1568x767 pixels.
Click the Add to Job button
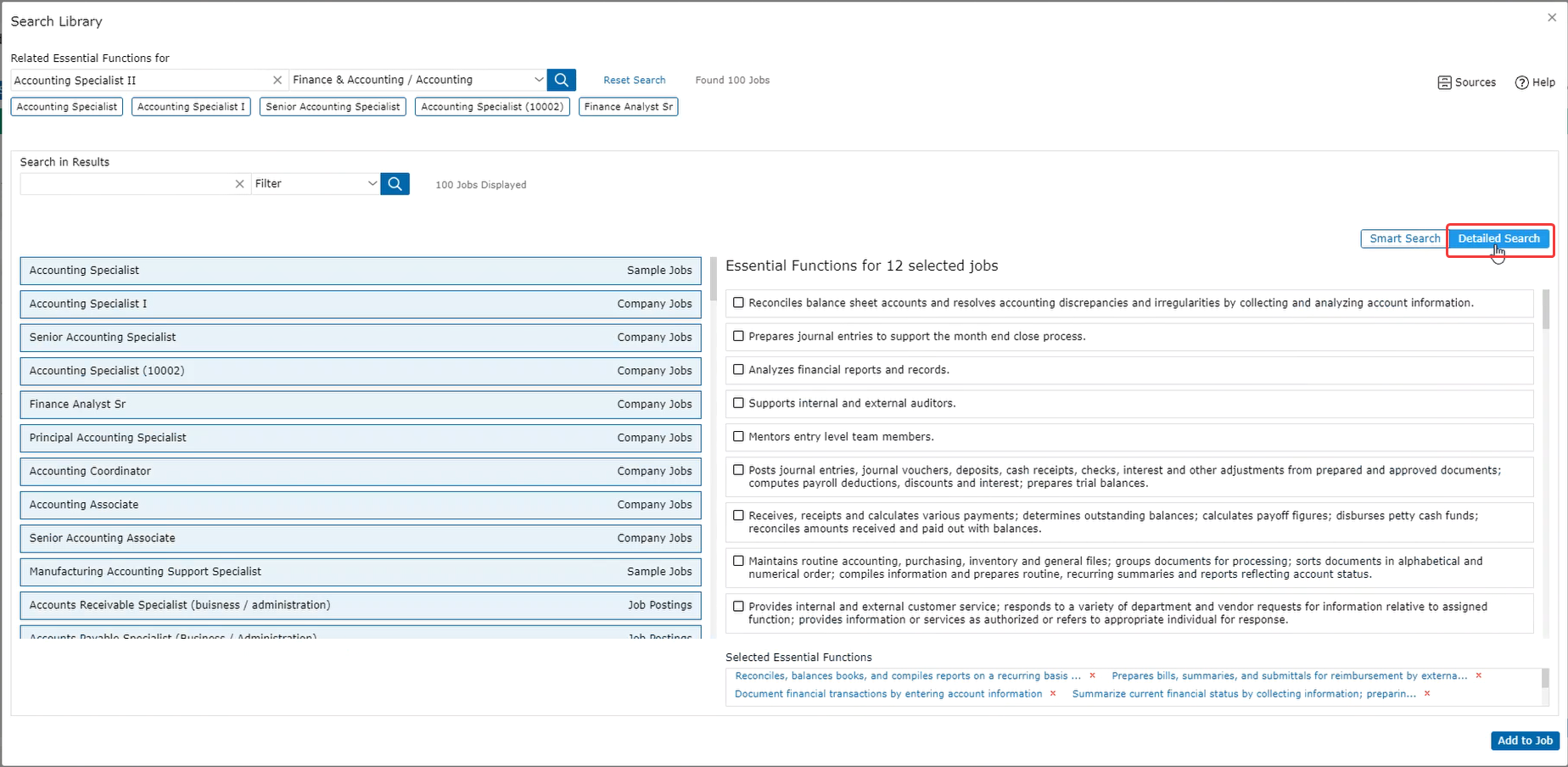click(1524, 741)
